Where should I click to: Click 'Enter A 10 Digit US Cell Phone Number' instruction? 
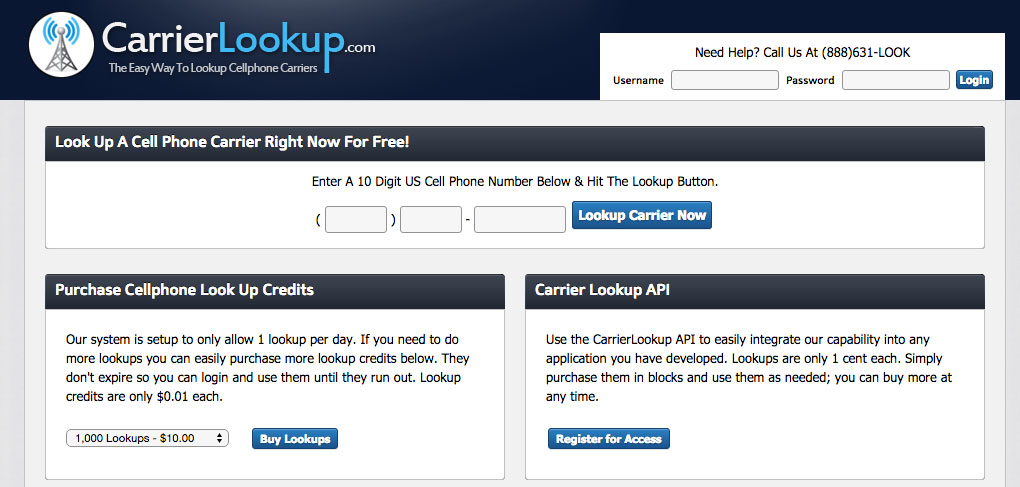(515, 181)
